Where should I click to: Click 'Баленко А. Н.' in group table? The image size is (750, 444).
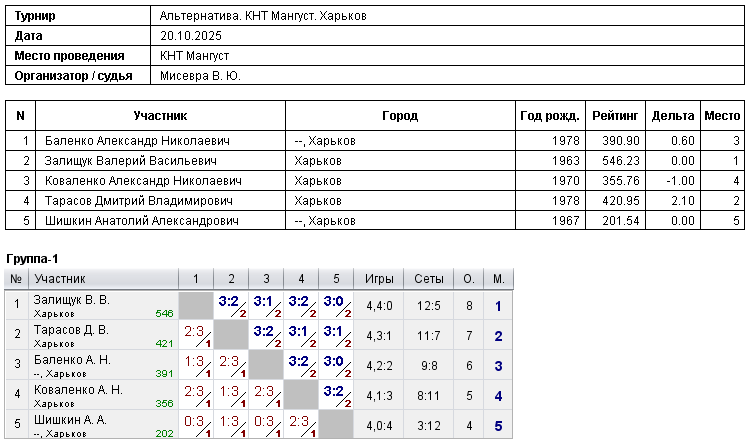click(72, 360)
